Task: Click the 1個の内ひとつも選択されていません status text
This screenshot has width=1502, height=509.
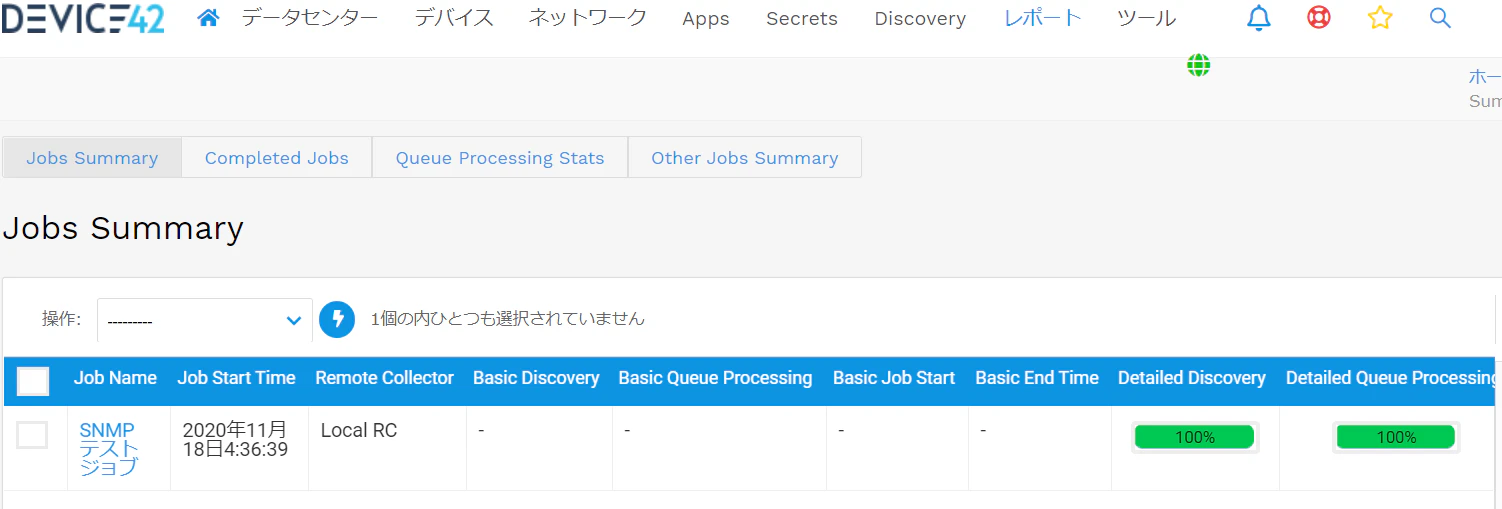Action: (x=508, y=319)
